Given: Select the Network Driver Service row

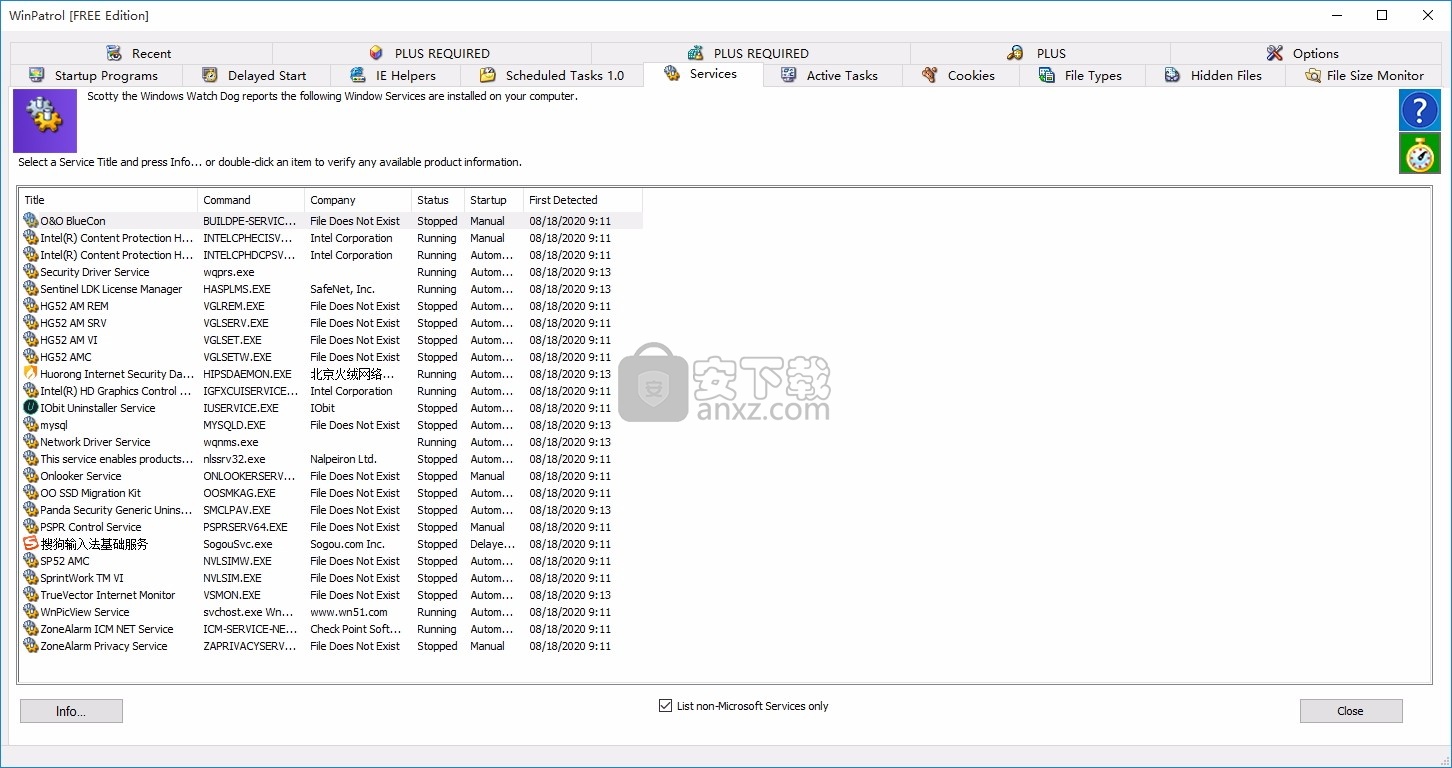Looking at the screenshot, I should (x=331, y=442).
